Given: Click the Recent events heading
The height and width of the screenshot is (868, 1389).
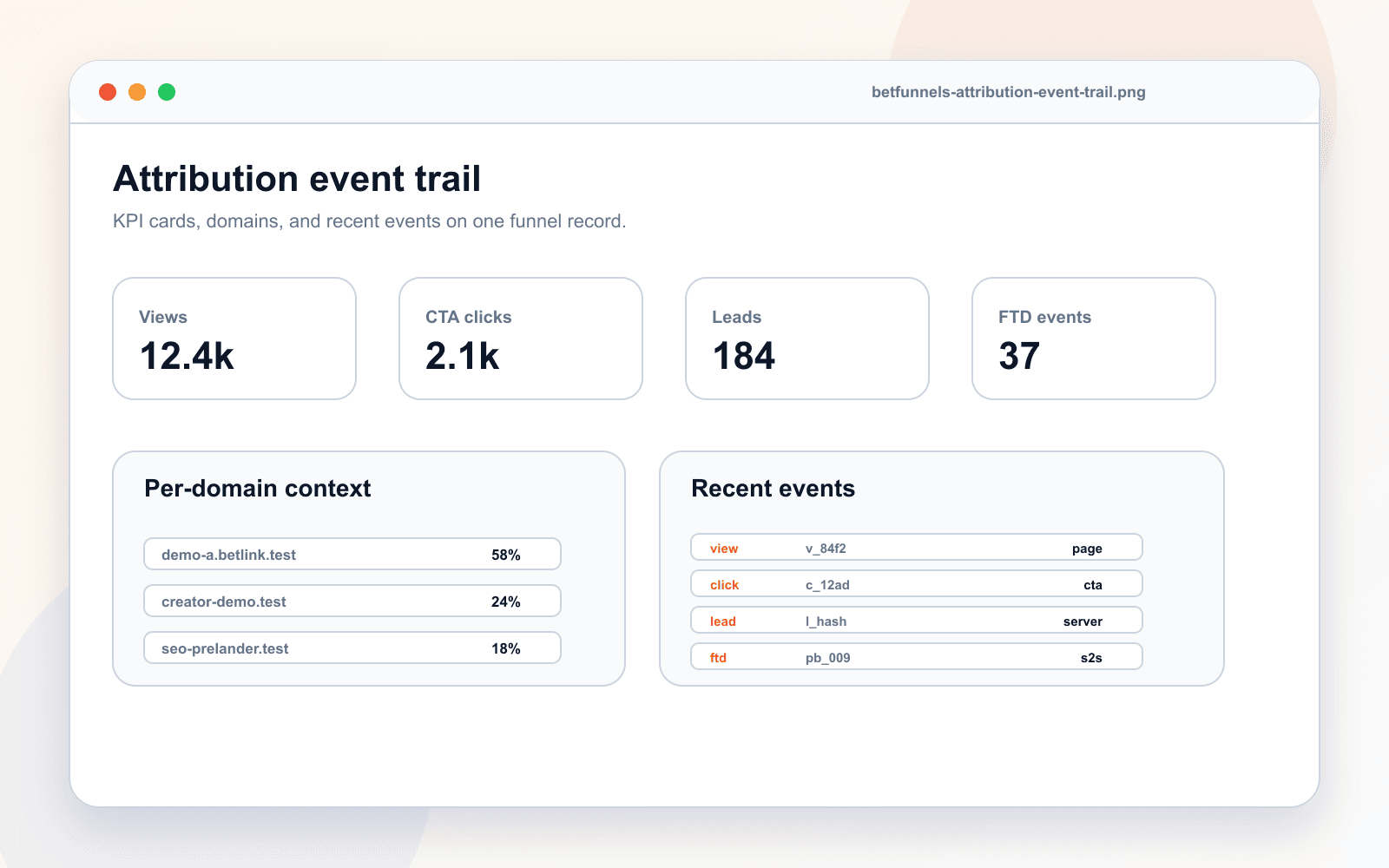Looking at the screenshot, I should (x=773, y=489).
